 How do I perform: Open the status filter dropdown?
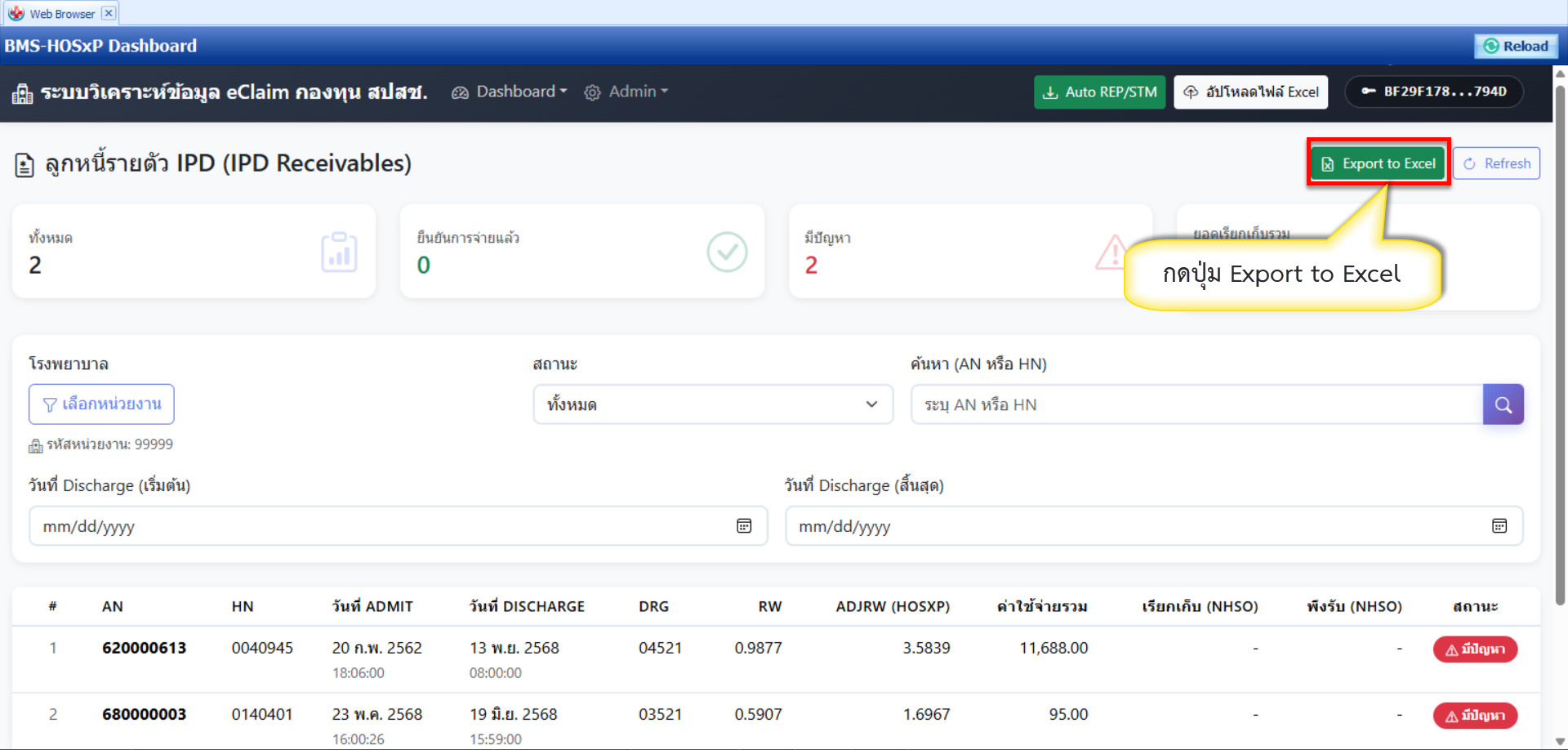click(712, 404)
